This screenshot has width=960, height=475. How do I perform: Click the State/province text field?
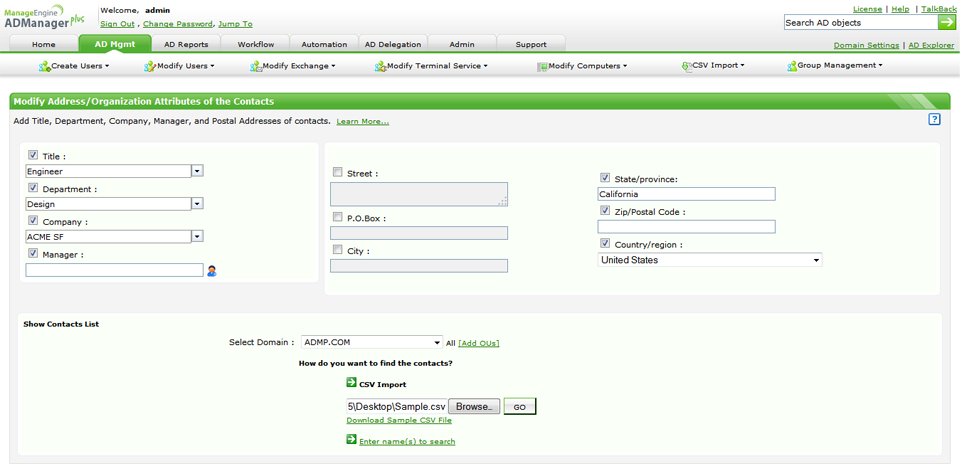(686, 194)
